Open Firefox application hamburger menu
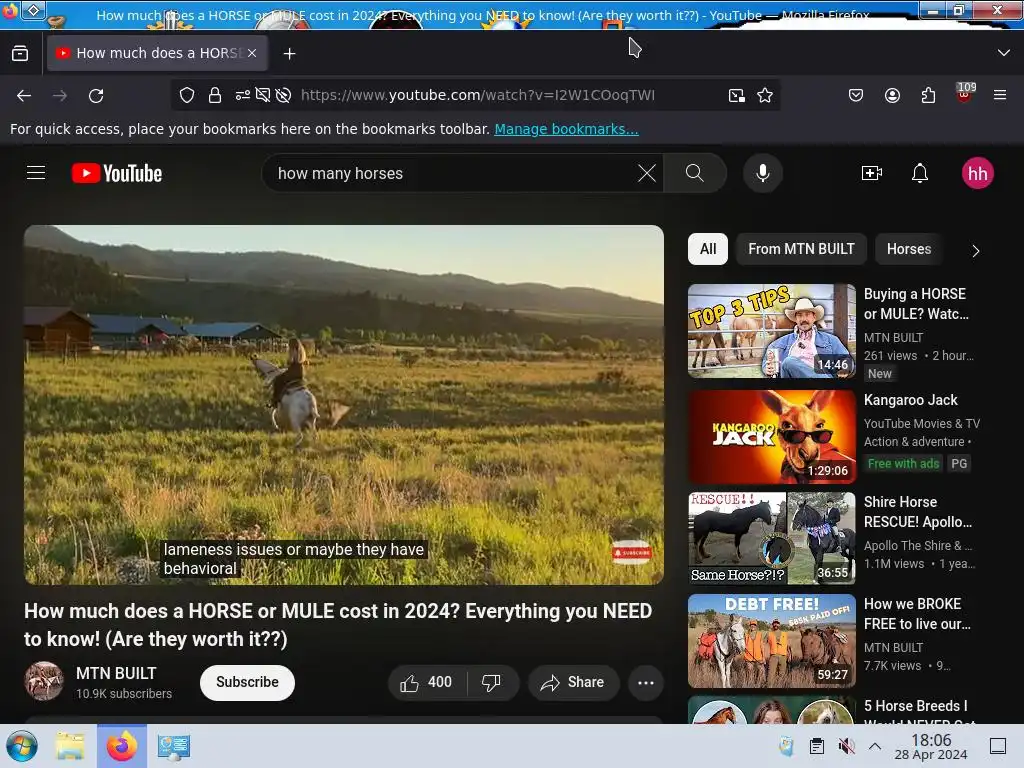1024x768 pixels. click(1000, 95)
